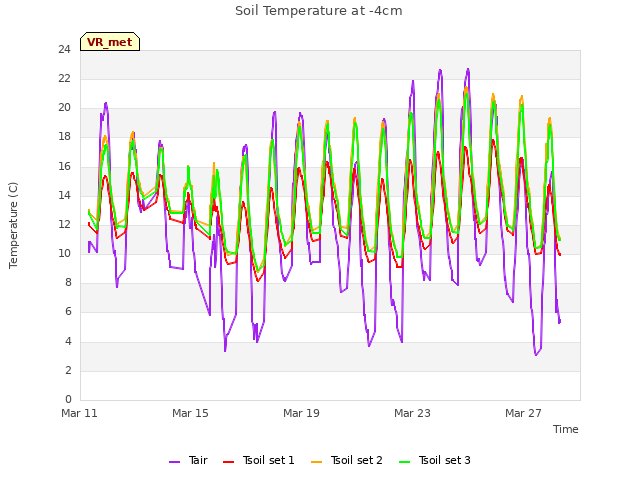Toggle the Tsoil set 3 legend entry
Screen dimensions: 640x480
coord(435,460)
